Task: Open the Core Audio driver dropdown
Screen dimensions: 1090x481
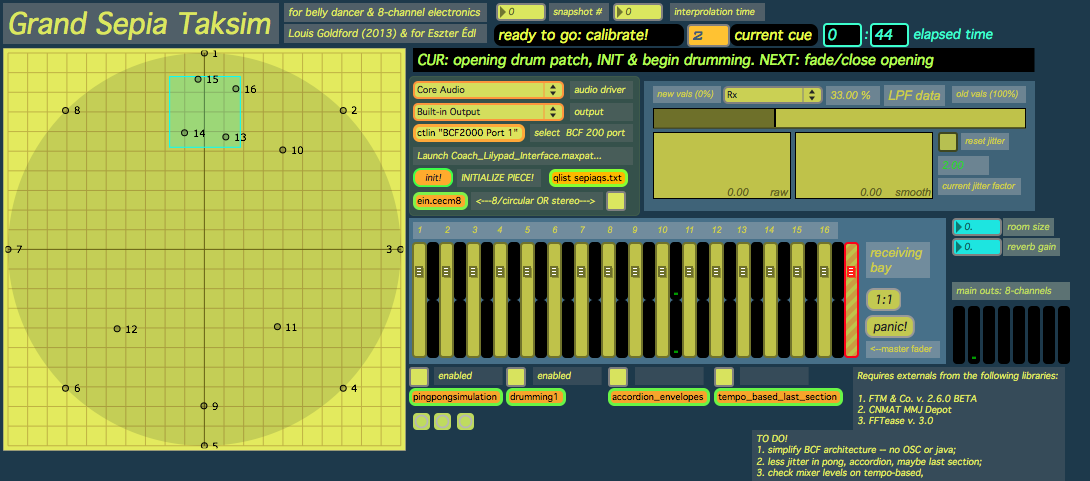Action: (487, 89)
